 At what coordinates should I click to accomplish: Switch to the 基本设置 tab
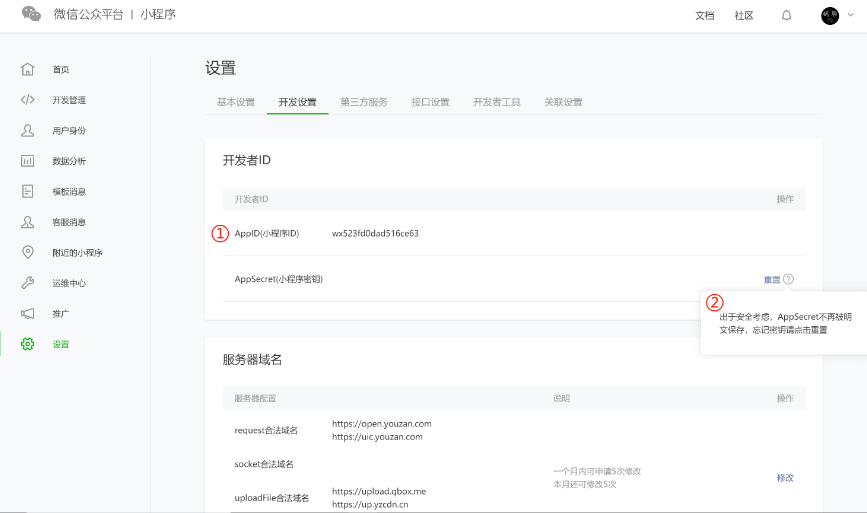[x=236, y=102]
